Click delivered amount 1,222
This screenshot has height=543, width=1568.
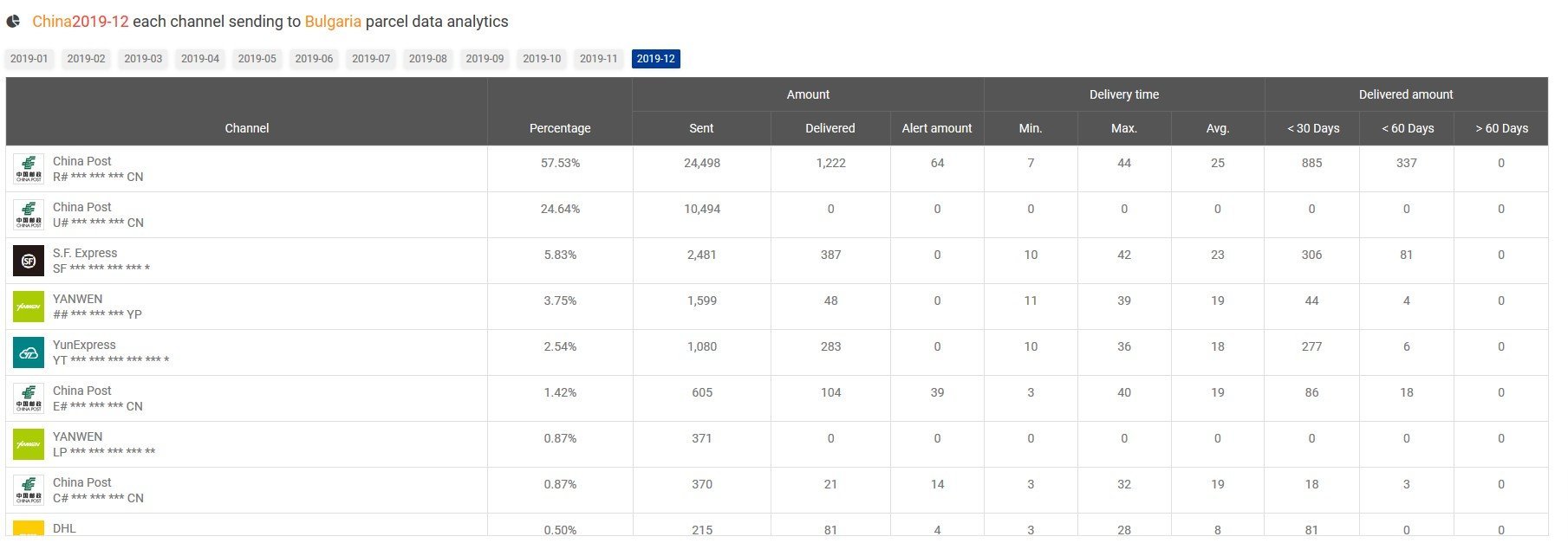pos(830,163)
